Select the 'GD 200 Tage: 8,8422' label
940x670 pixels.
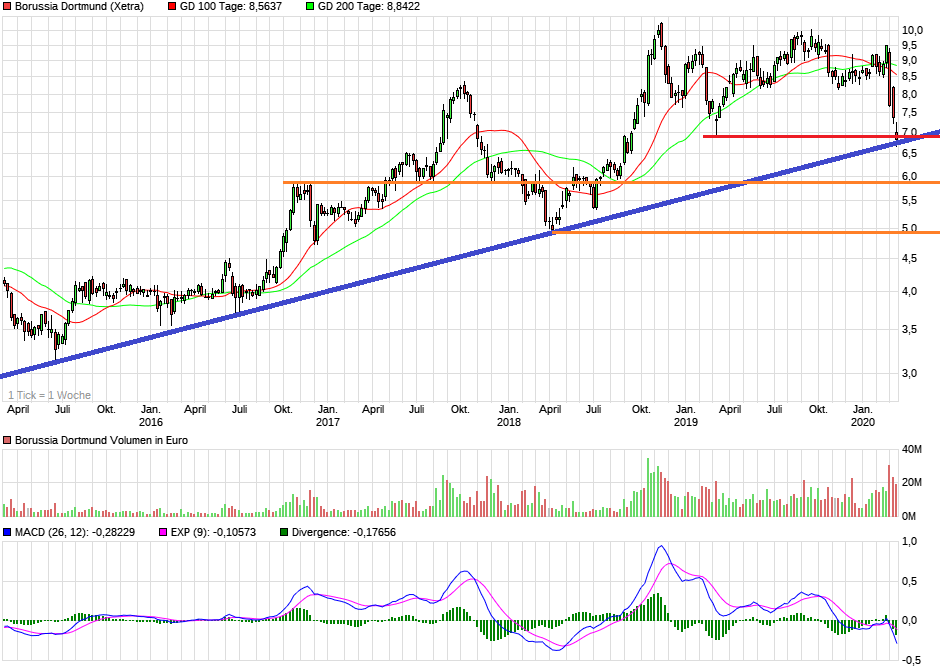point(369,7)
